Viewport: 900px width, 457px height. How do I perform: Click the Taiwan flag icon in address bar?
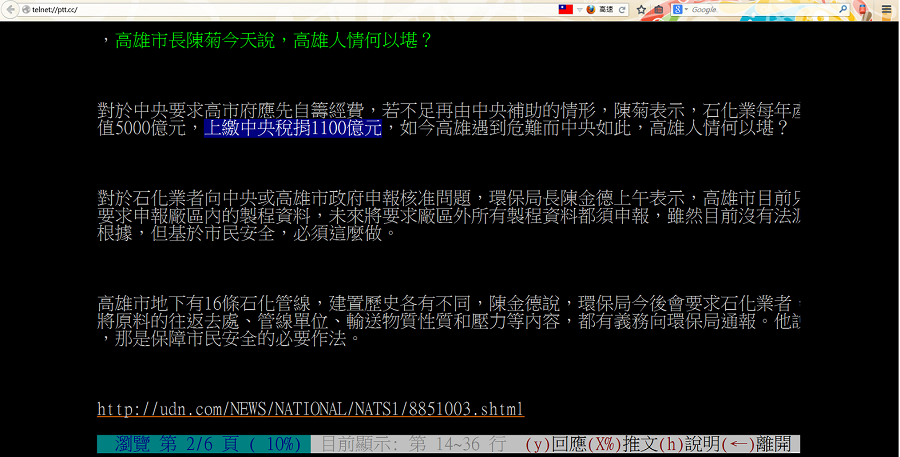(x=565, y=9)
